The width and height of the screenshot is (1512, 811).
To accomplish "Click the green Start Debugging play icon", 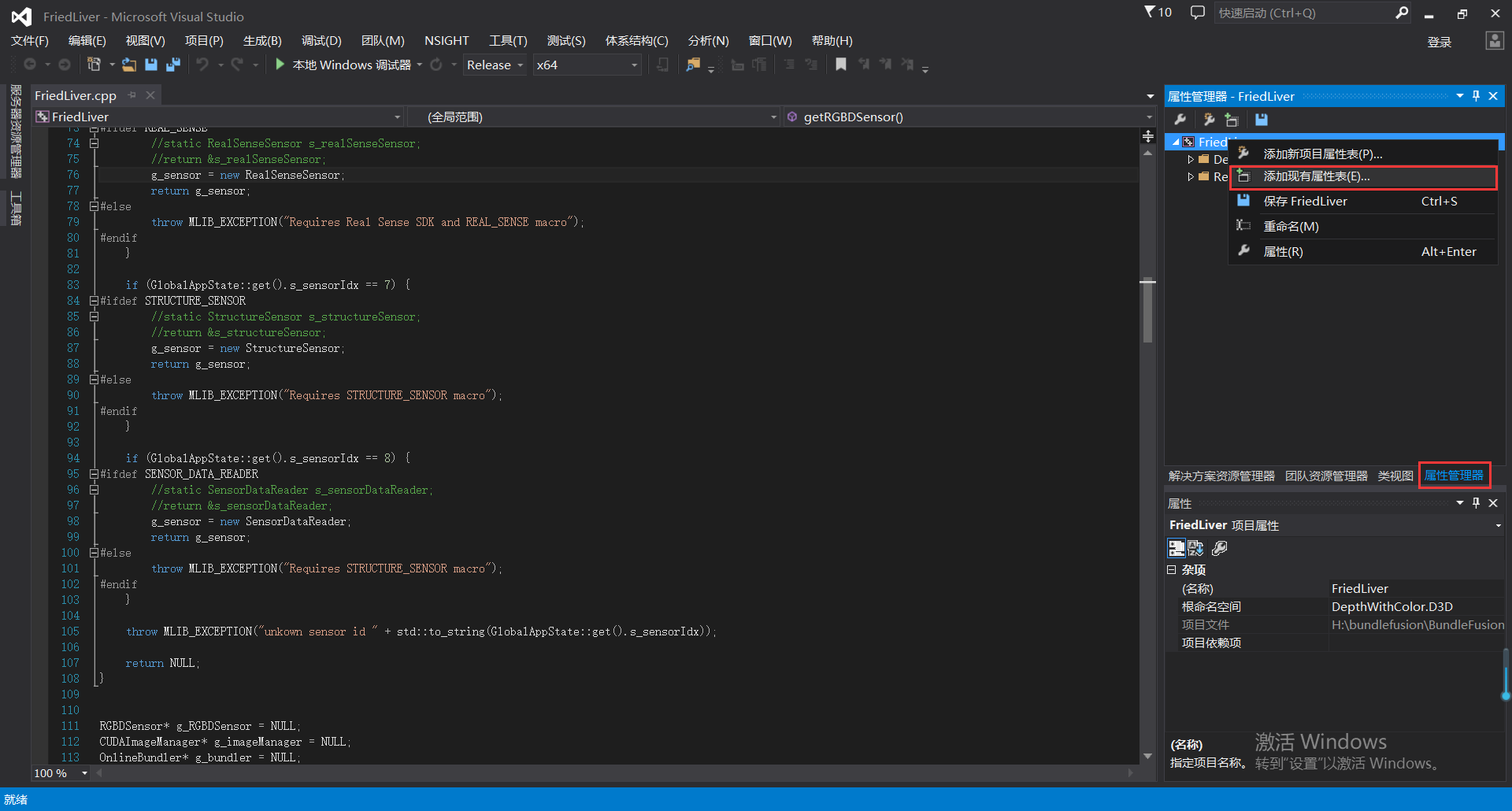I will 280,65.
